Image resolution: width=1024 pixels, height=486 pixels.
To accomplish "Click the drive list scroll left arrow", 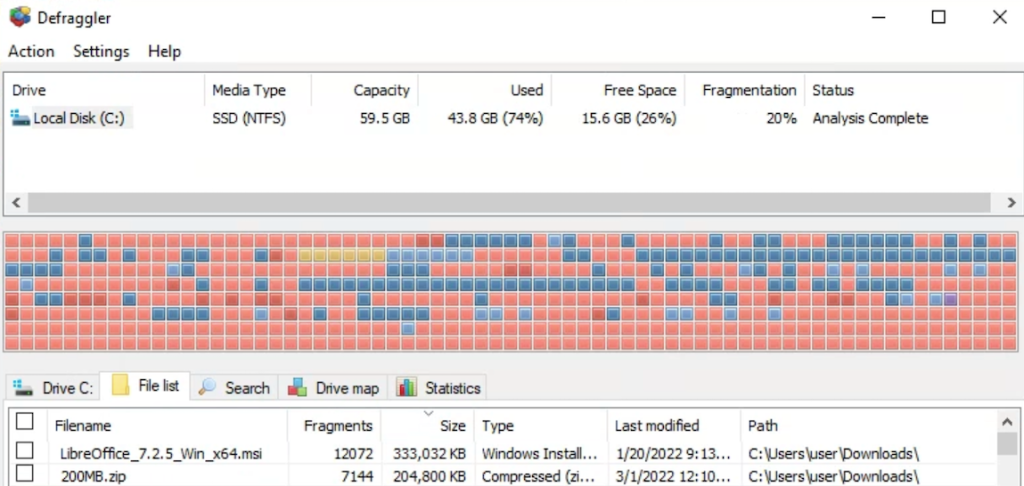I will pyautogui.click(x=16, y=203).
